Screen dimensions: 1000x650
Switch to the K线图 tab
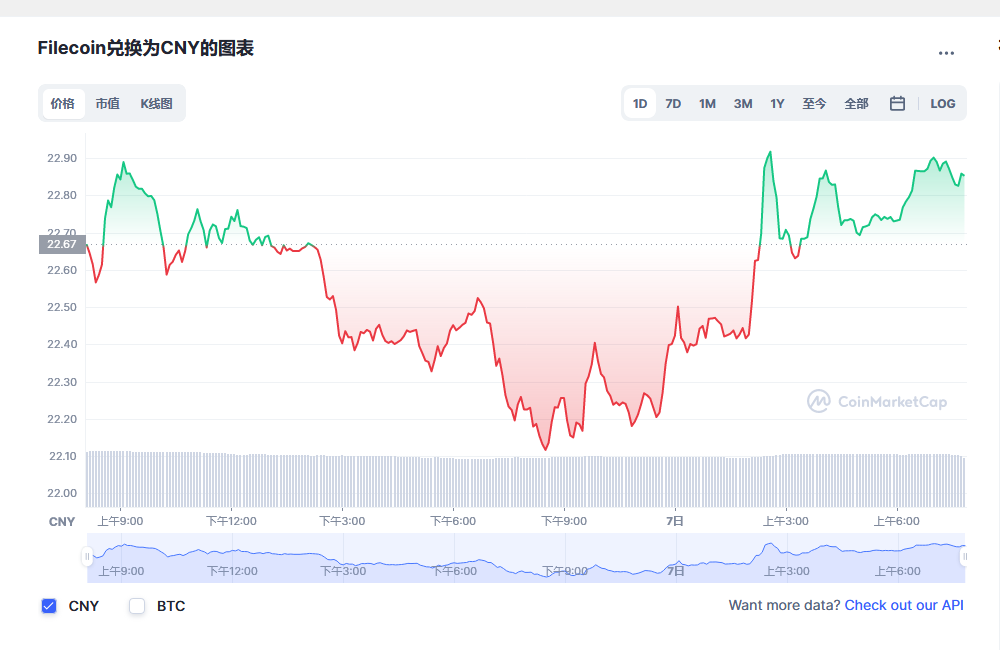click(x=156, y=103)
